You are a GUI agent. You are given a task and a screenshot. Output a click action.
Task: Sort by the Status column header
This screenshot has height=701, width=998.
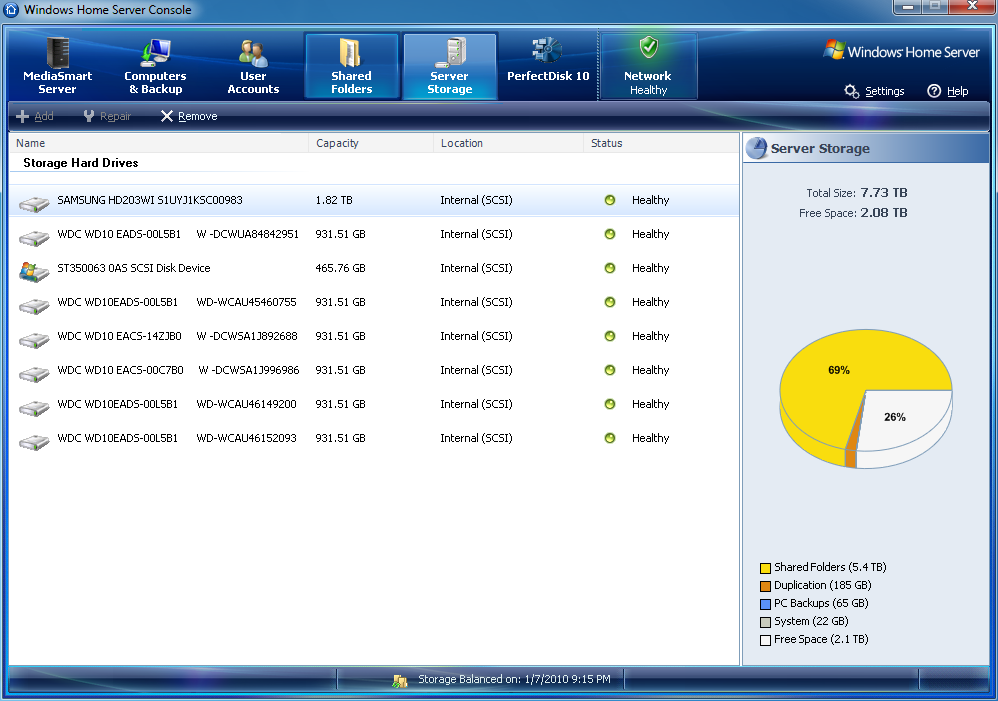pos(661,143)
